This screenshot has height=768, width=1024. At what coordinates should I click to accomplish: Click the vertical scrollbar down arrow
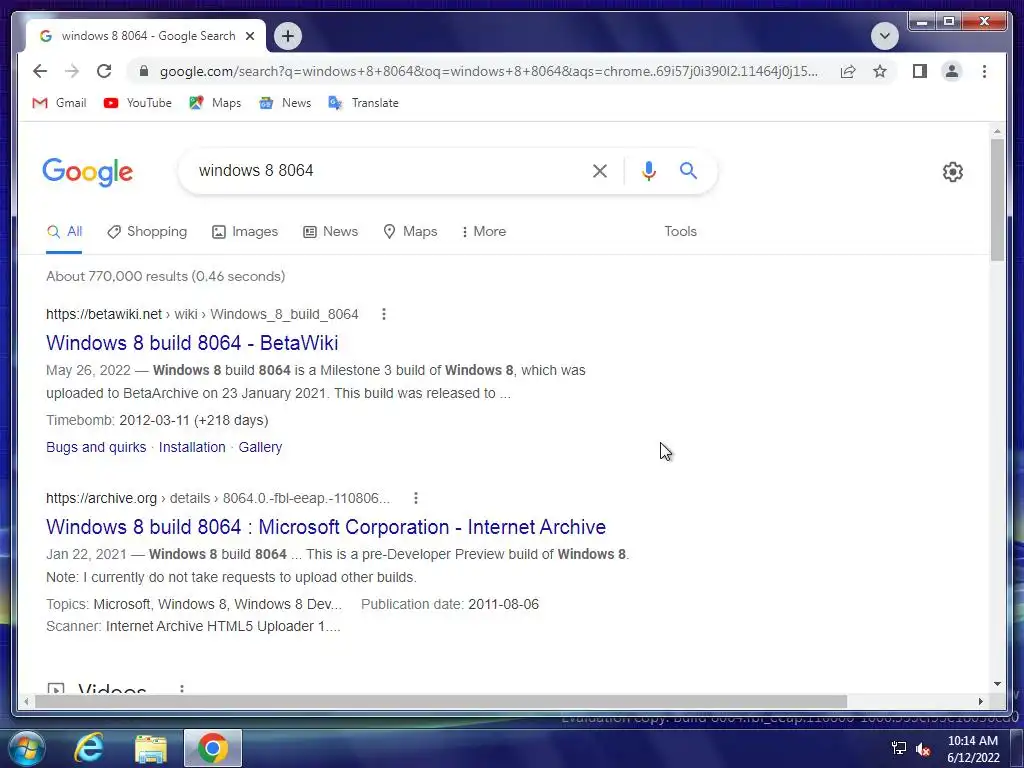(x=997, y=684)
